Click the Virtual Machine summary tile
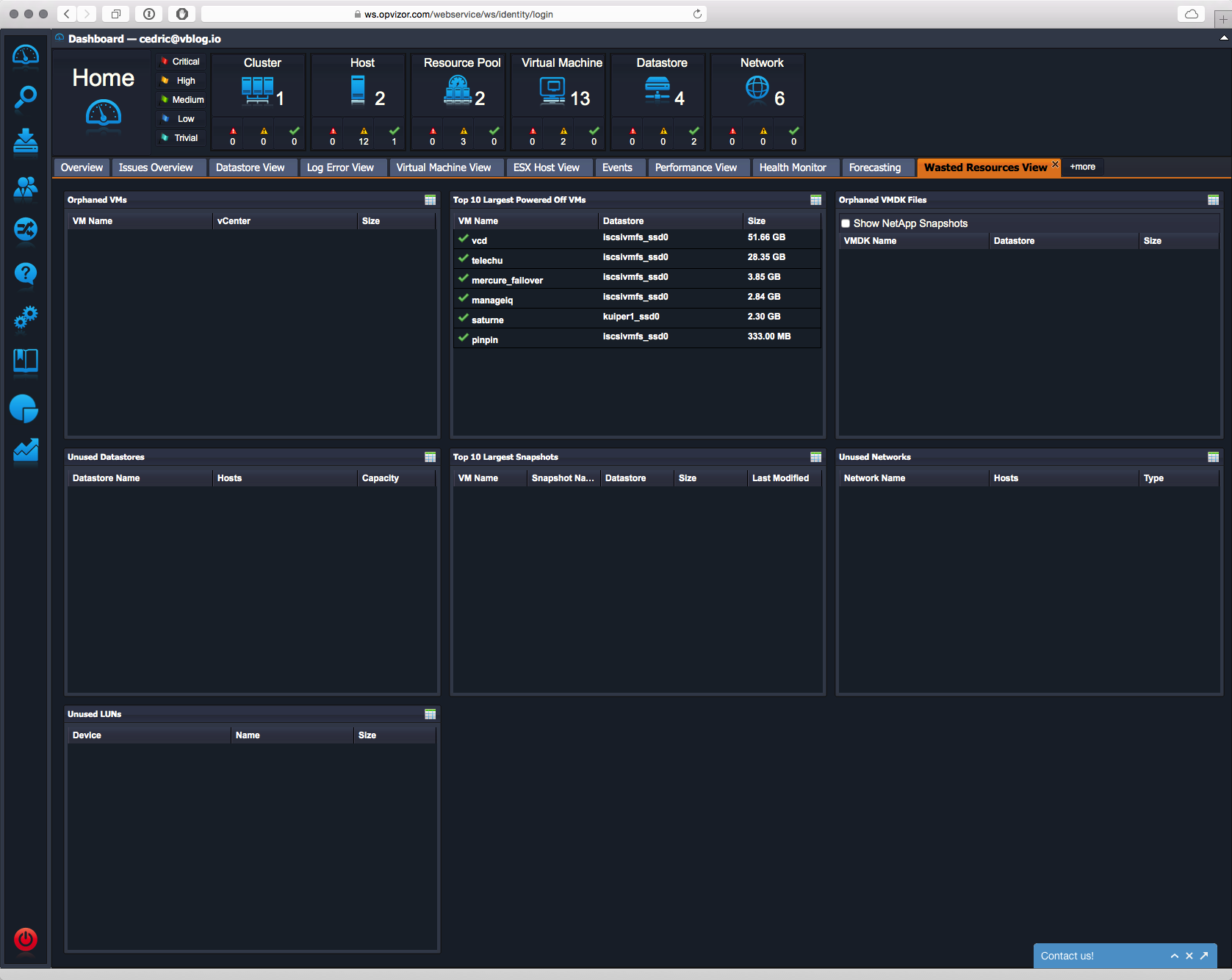This screenshot has width=1232, height=980. point(561,88)
